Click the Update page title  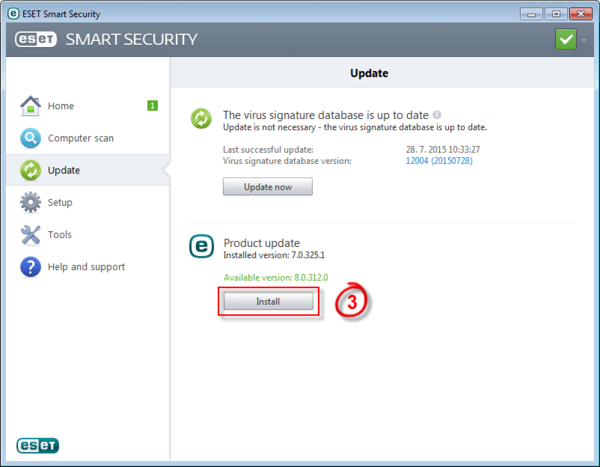[x=369, y=73]
